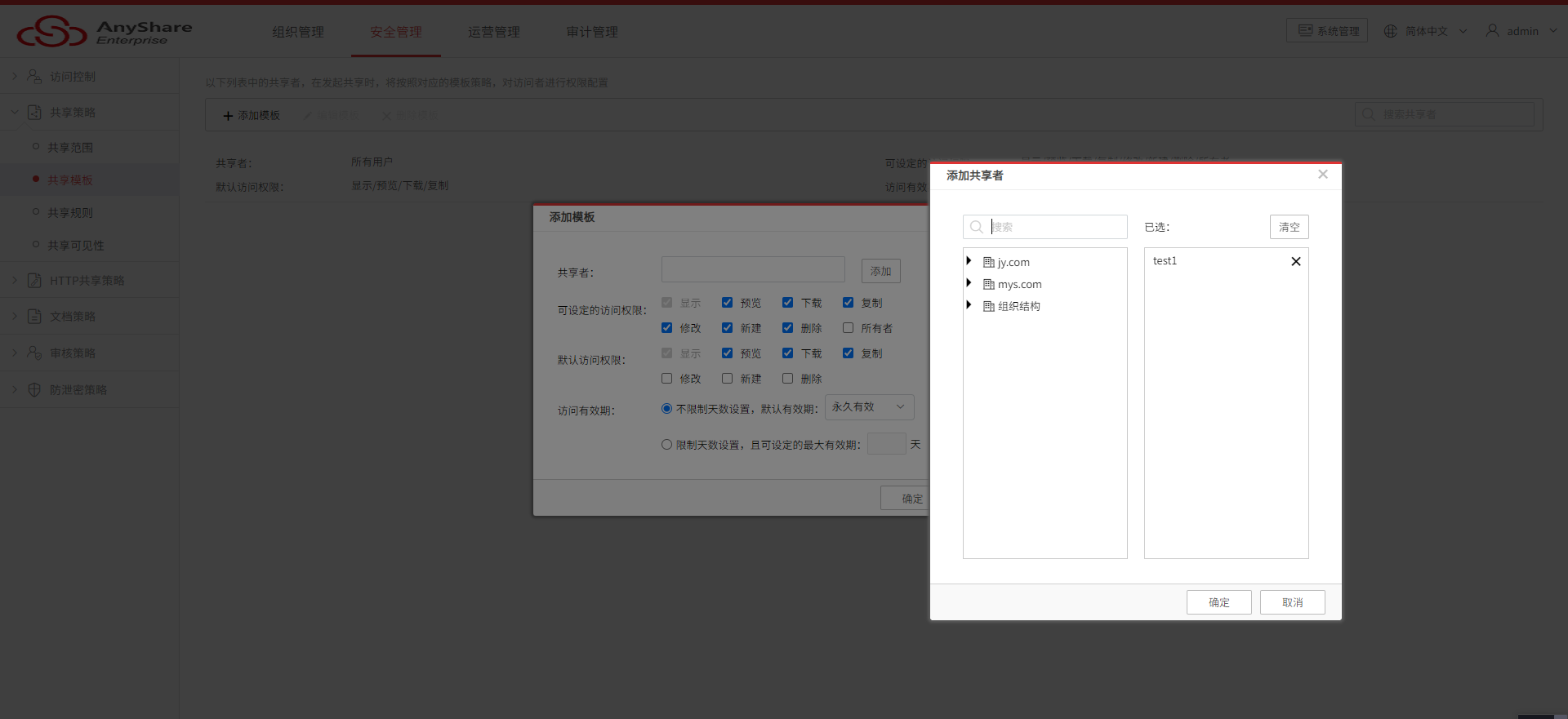The image size is (1568, 719).
Task: Clear selected sharers with 清空
Action: pyautogui.click(x=1289, y=227)
